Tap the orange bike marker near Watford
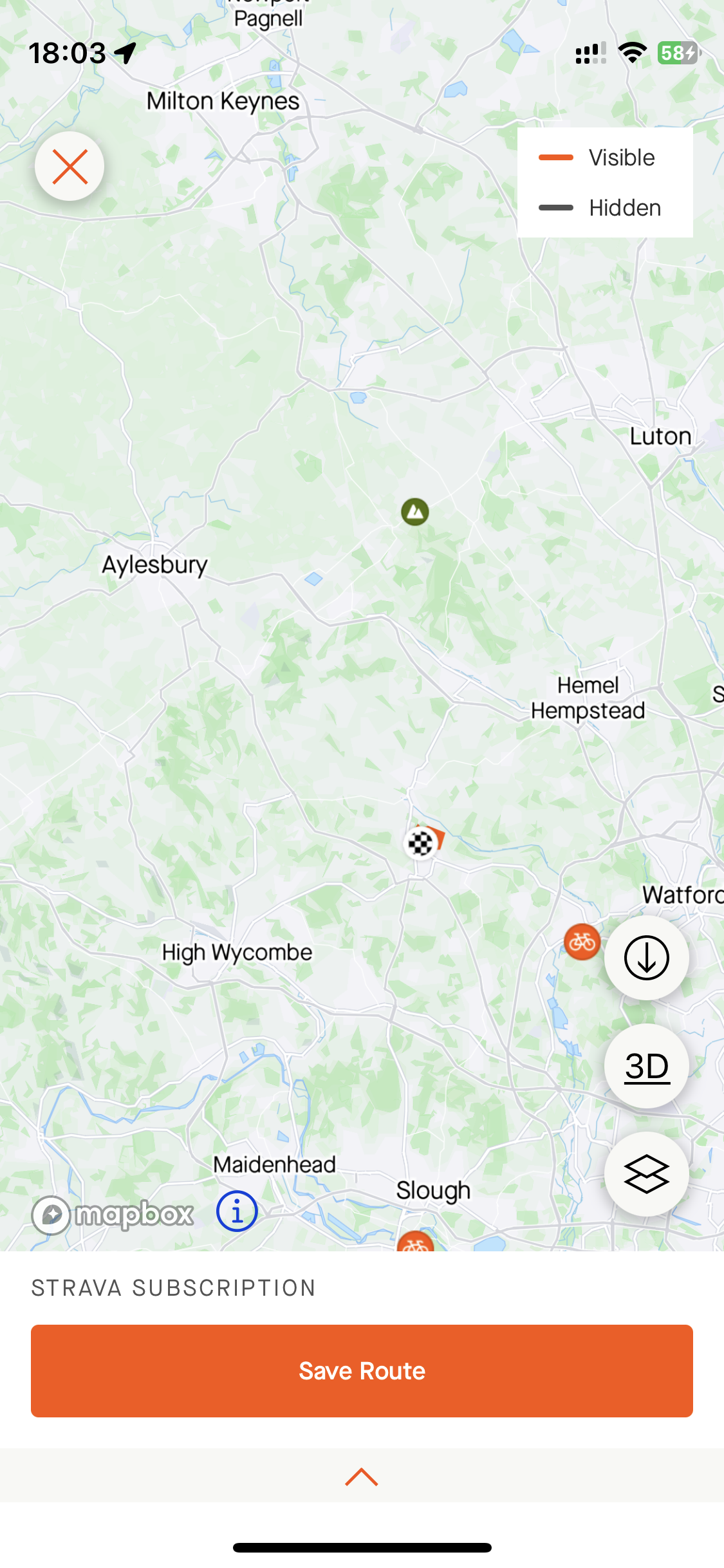Viewport: 724px width, 1568px height. 582,942
